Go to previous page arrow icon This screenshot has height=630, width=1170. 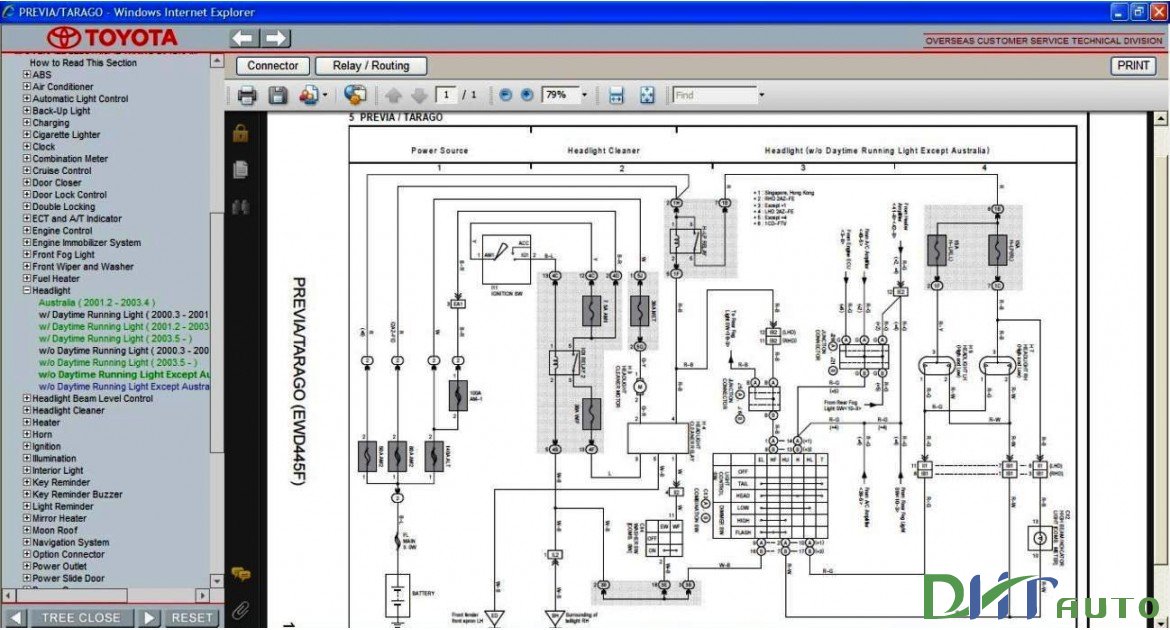pyautogui.click(x=394, y=96)
